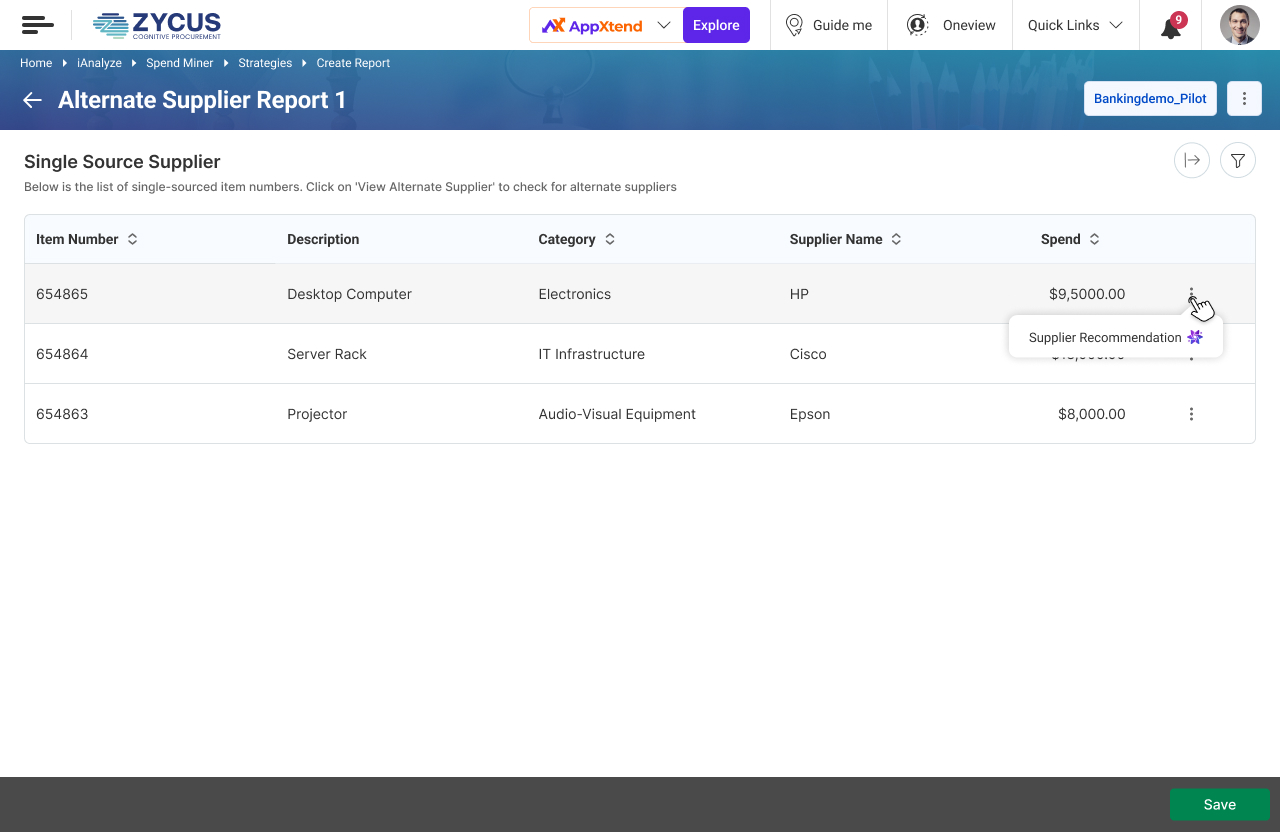
Task: Click the Zycus logo
Action: pos(157,25)
